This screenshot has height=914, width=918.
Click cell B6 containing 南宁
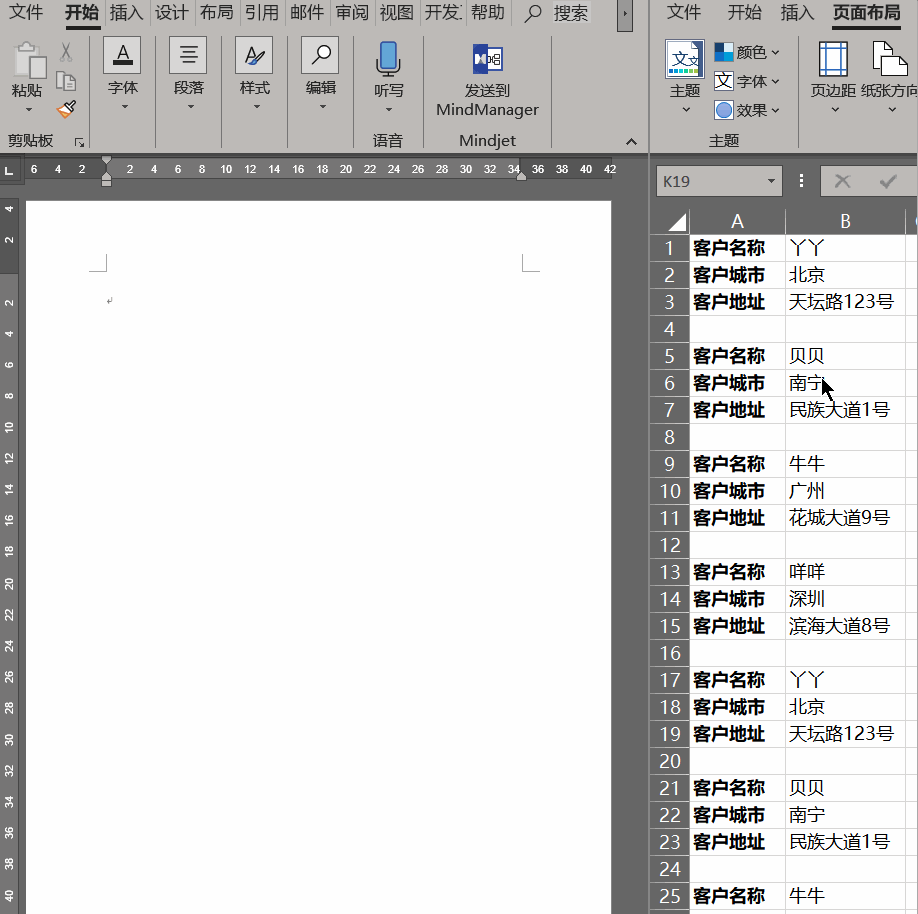pyautogui.click(x=845, y=383)
